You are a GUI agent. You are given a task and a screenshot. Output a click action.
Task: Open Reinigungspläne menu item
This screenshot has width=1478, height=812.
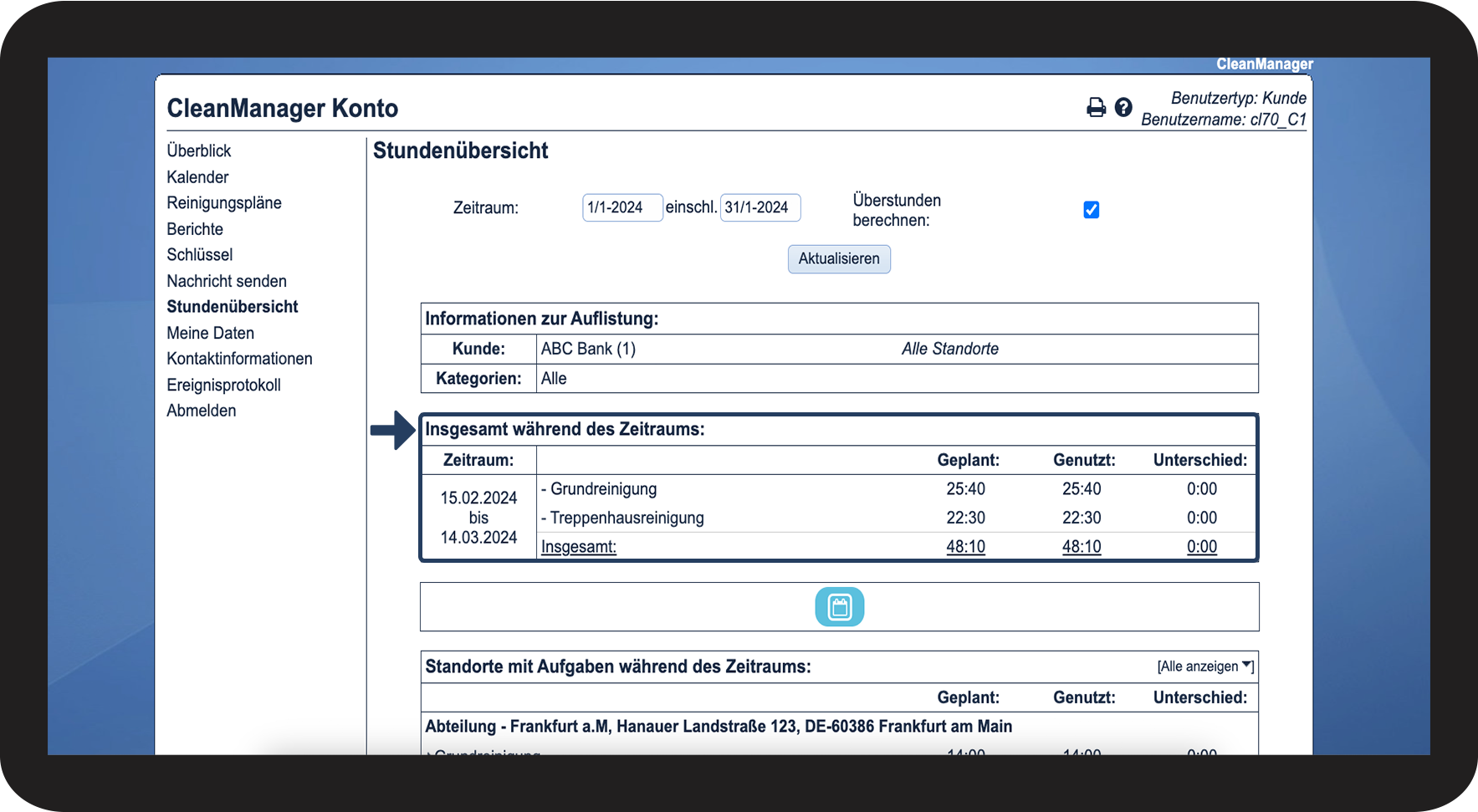[x=224, y=203]
